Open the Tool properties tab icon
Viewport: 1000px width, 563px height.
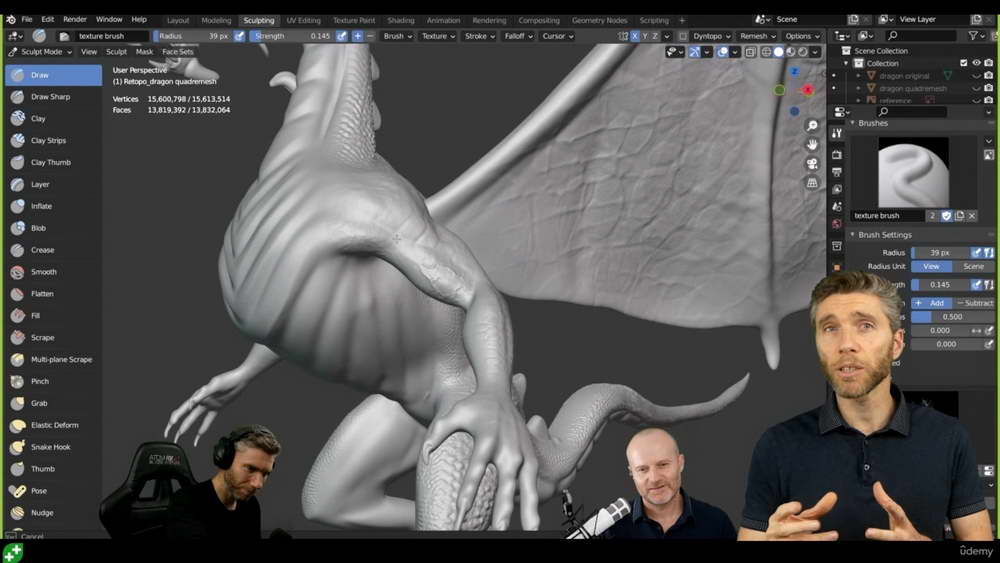pyautogui.click(x=837, y=133)
